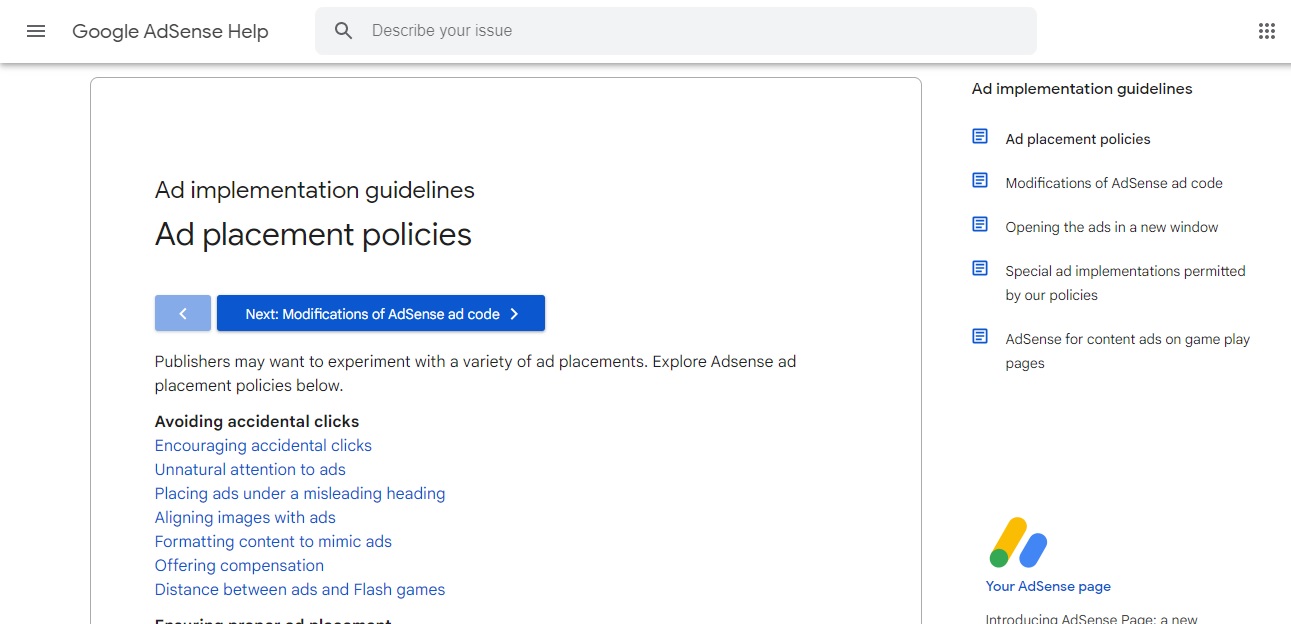Click the article icon beside Opening the ads in a new window

980,225
